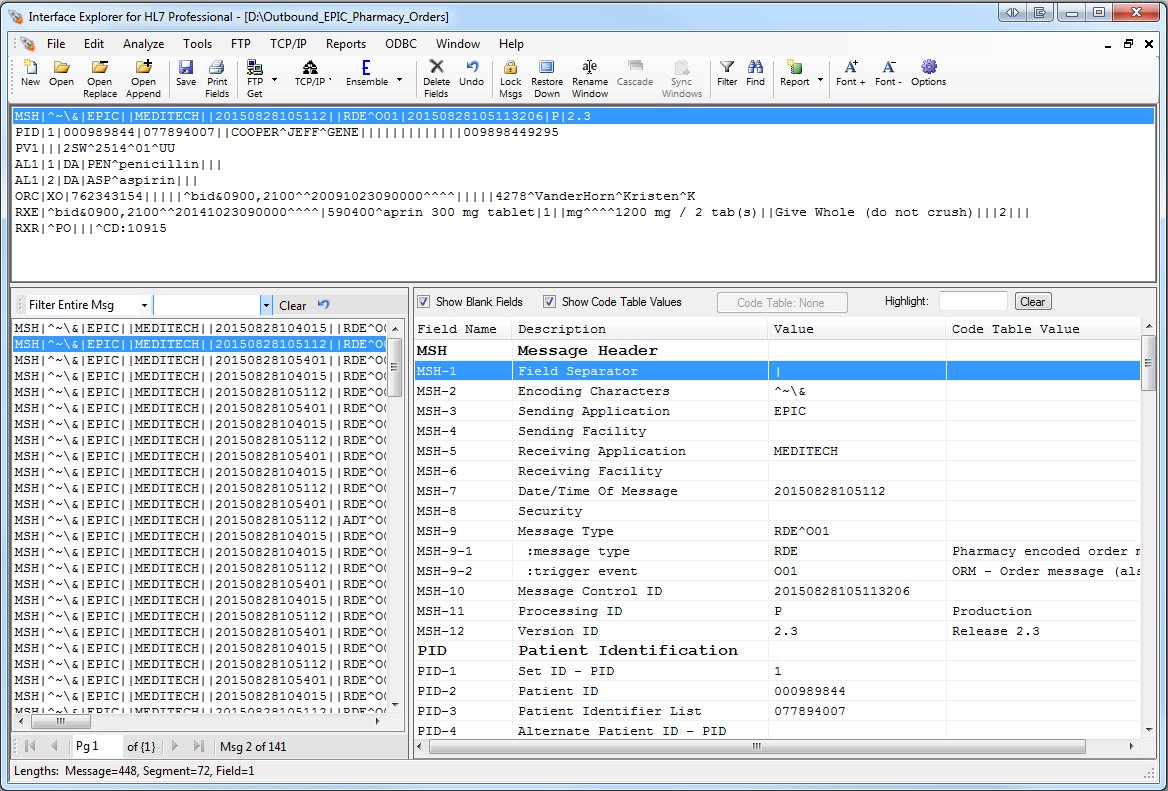Toggle Show Code Table Values checkbox

[549, 302]
